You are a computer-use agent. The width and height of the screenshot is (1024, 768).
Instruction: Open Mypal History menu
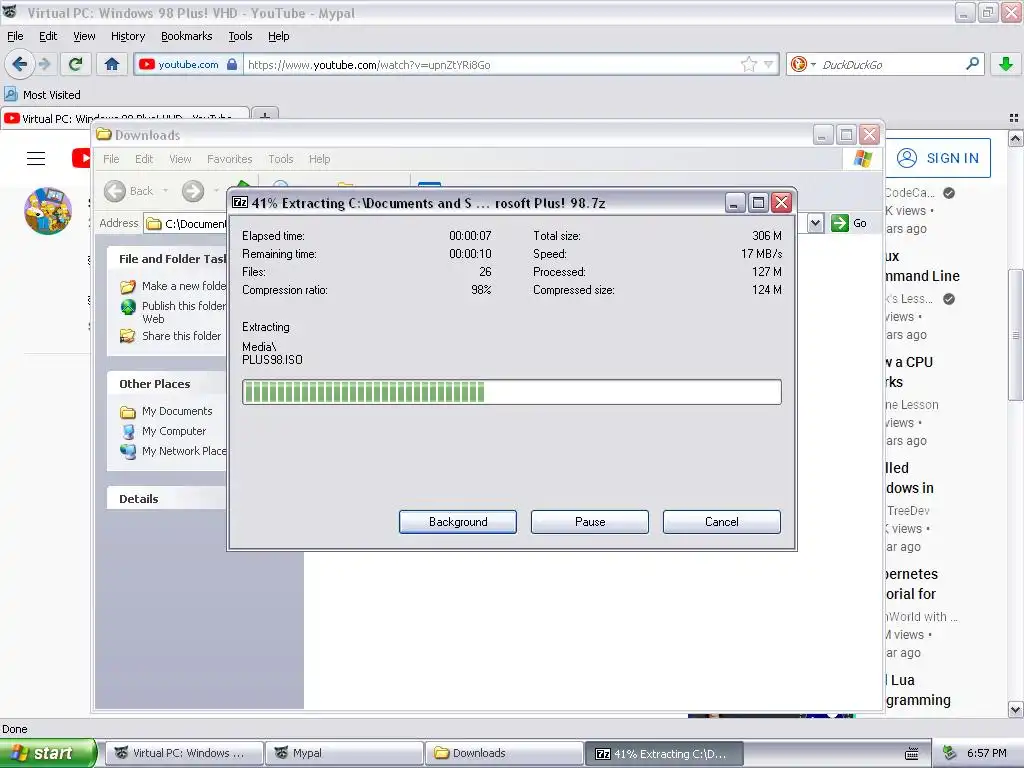coord(128,36)
